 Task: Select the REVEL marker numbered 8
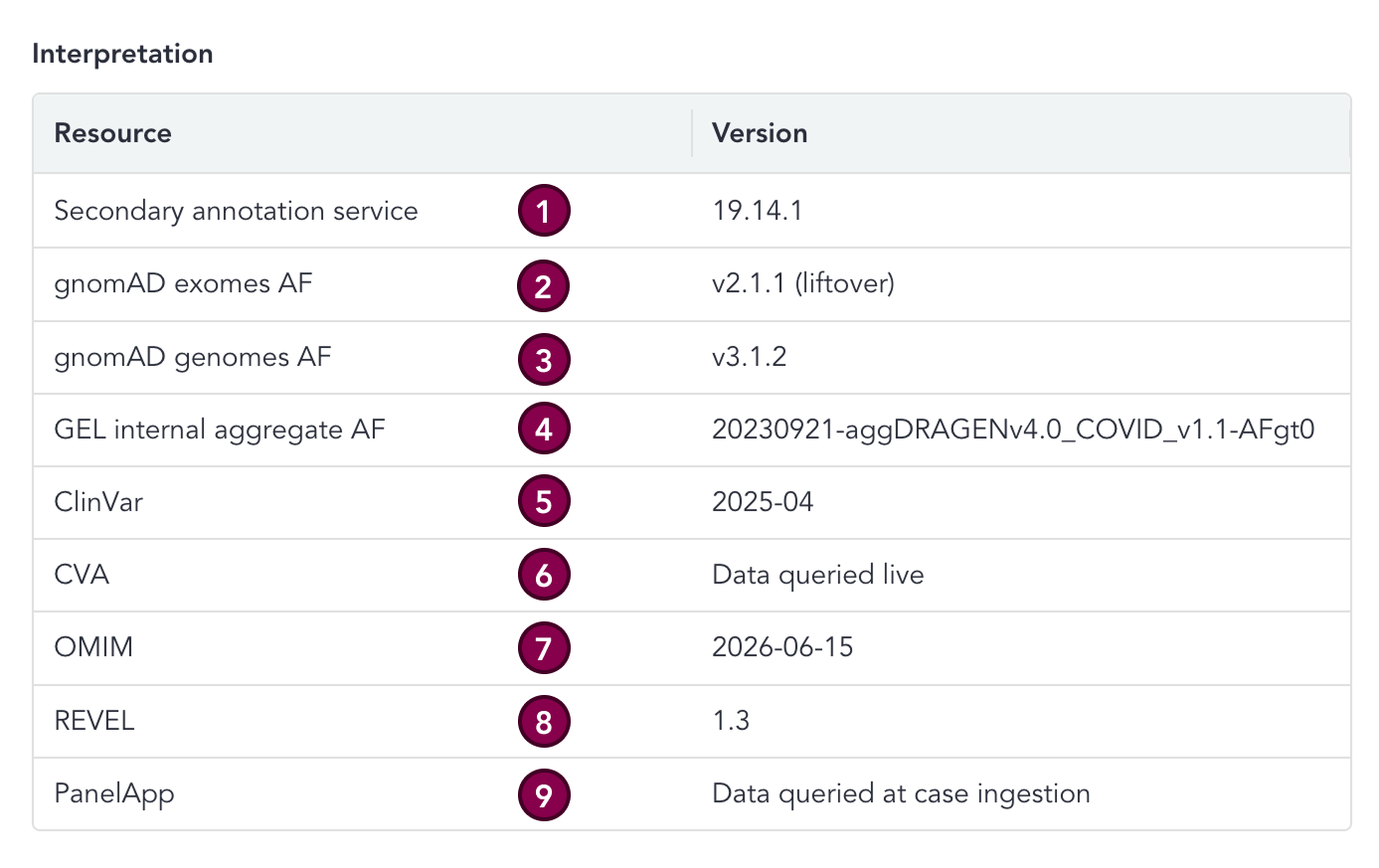click(x=544, y=722)
